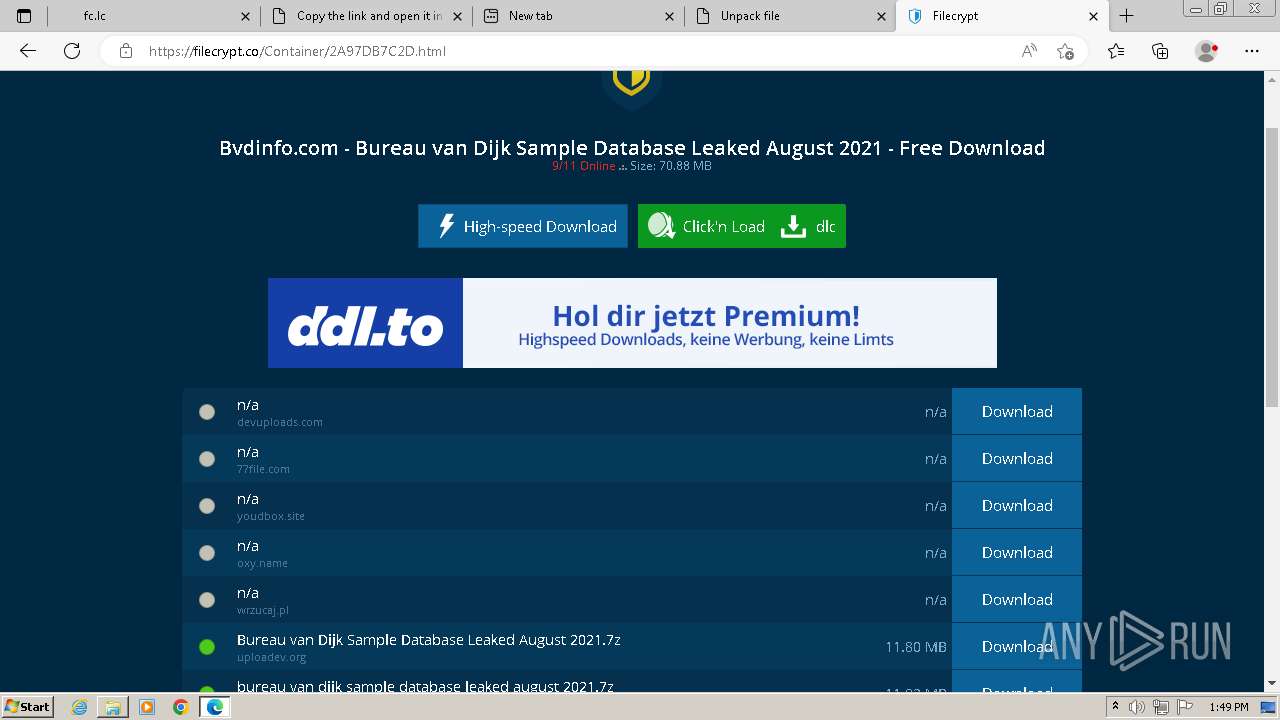The height and width of the screenshot is (720, 1280).
Task: Open the Windows Start menu
Action: tap(28, 707)
